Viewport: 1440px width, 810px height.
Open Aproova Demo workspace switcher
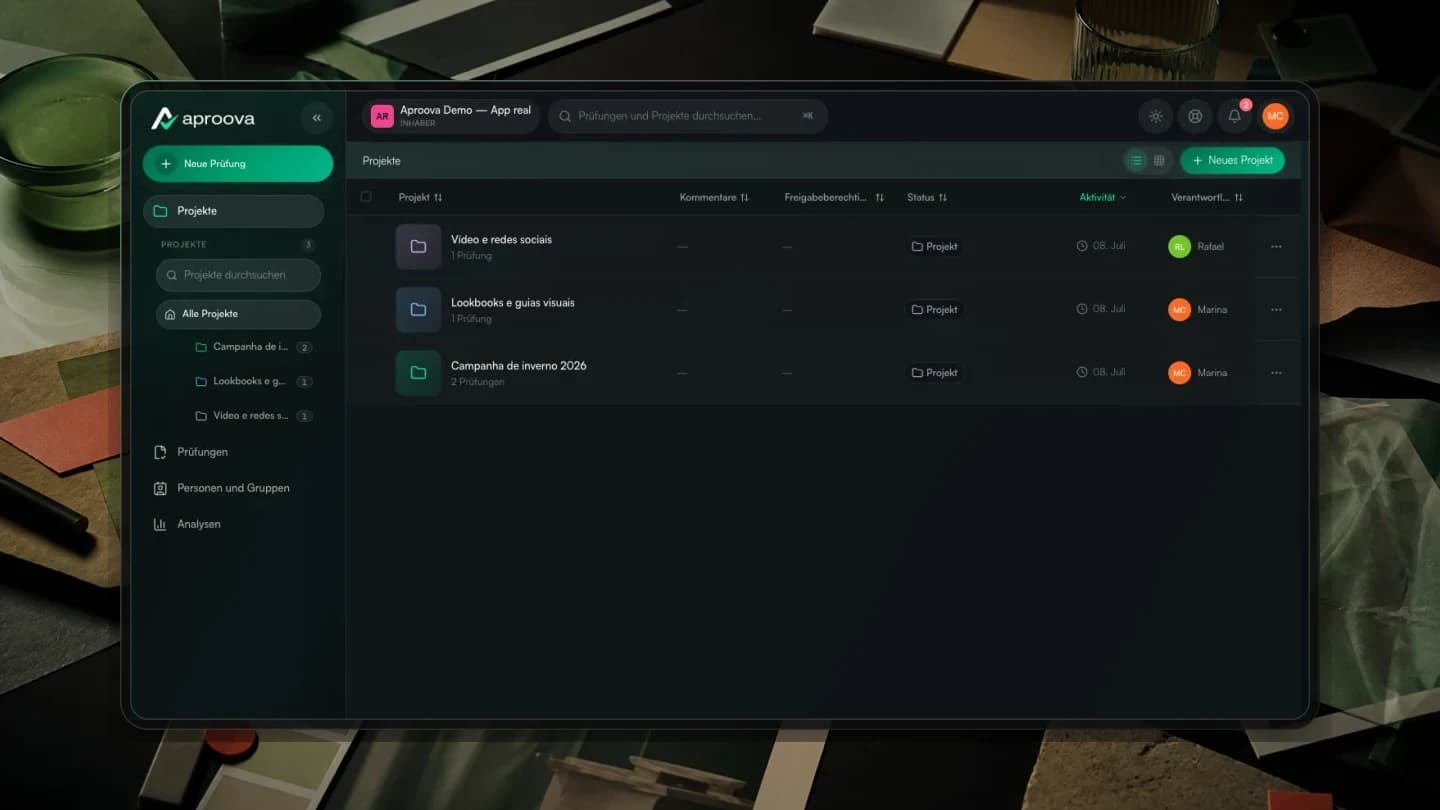pos(451,116)
